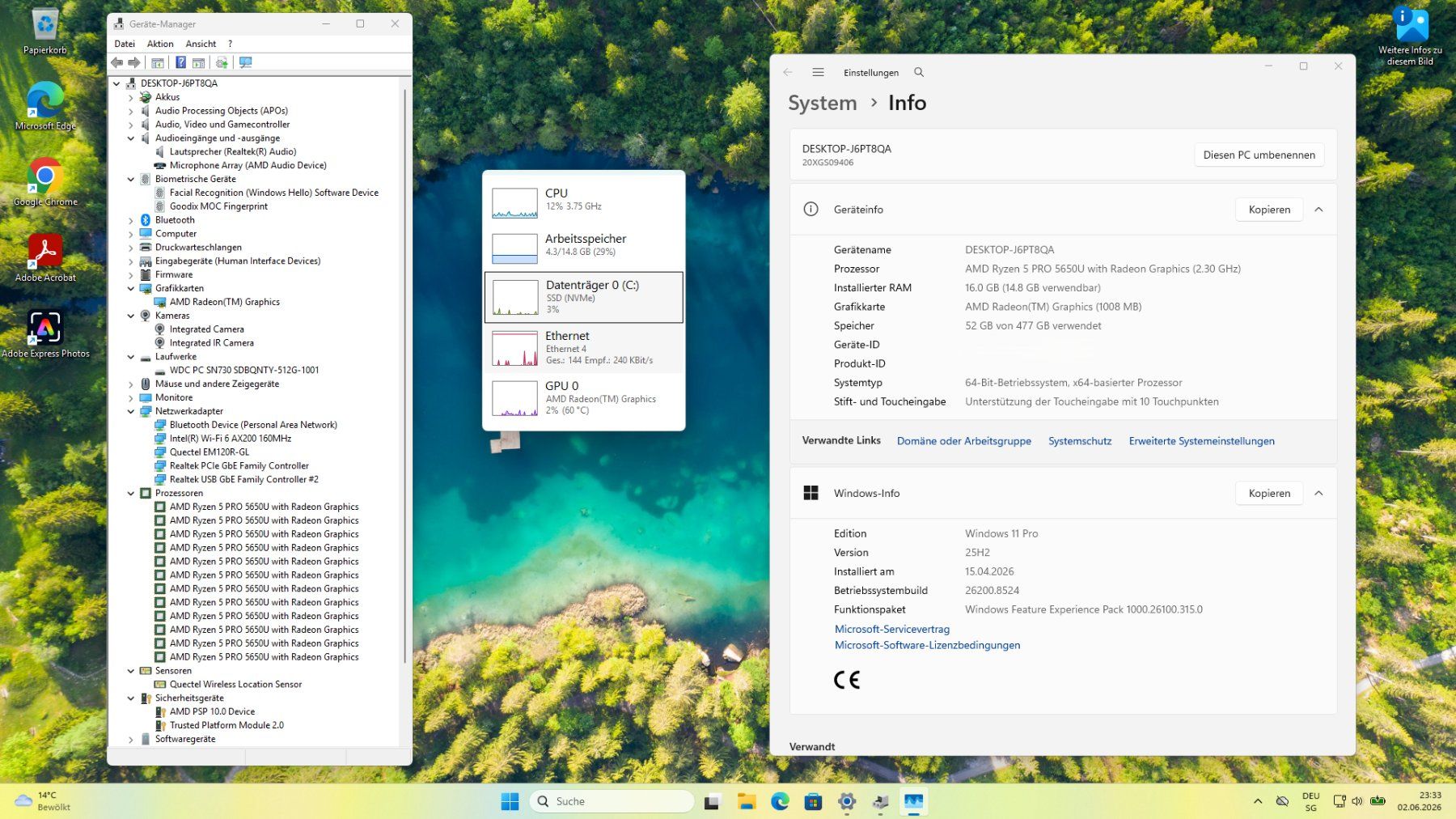The height and width of the screenshot is (819, 1456).
Task: Switch to Device Manager taskbar icon
Action: pos(881,801)
